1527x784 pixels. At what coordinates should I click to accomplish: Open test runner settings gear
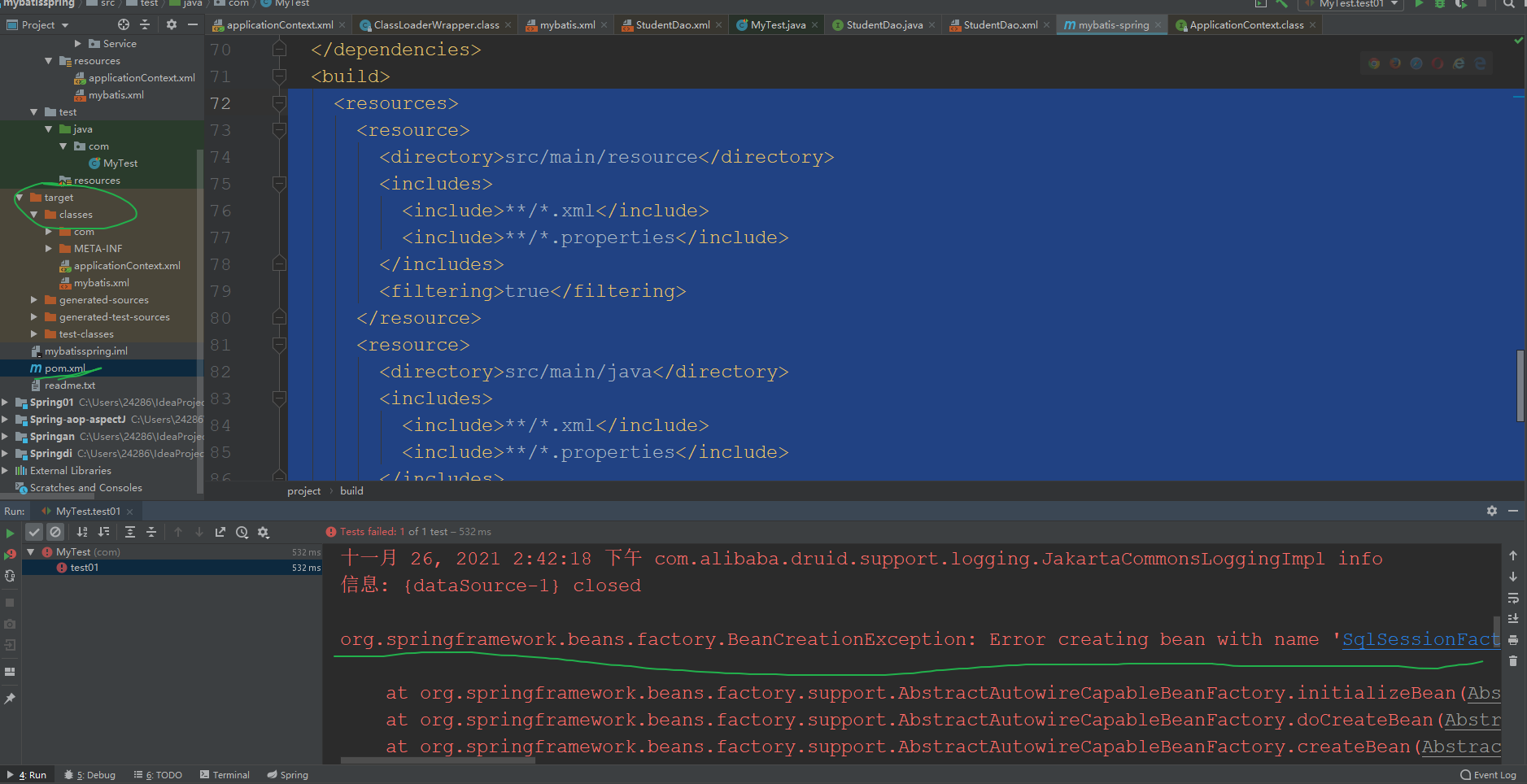[x=263, y=532]
